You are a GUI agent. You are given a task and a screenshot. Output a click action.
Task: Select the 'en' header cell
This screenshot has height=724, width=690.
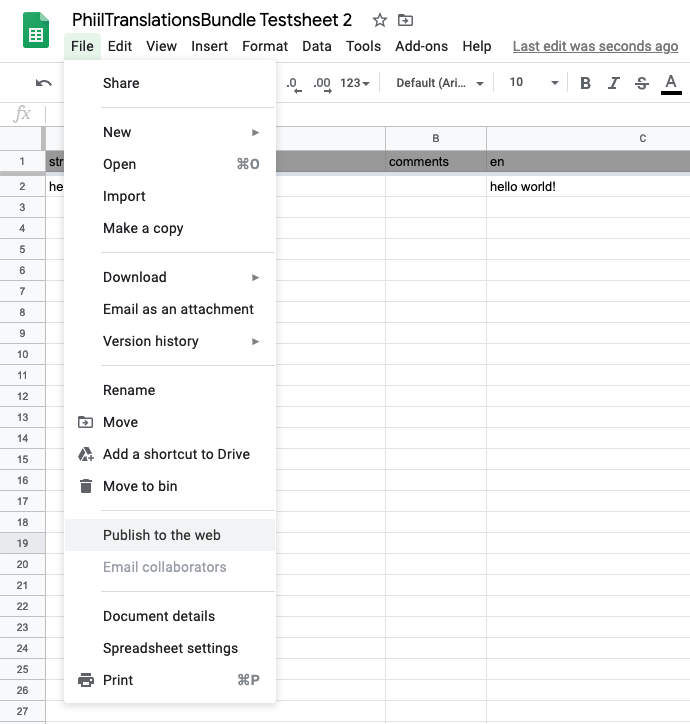588,162
